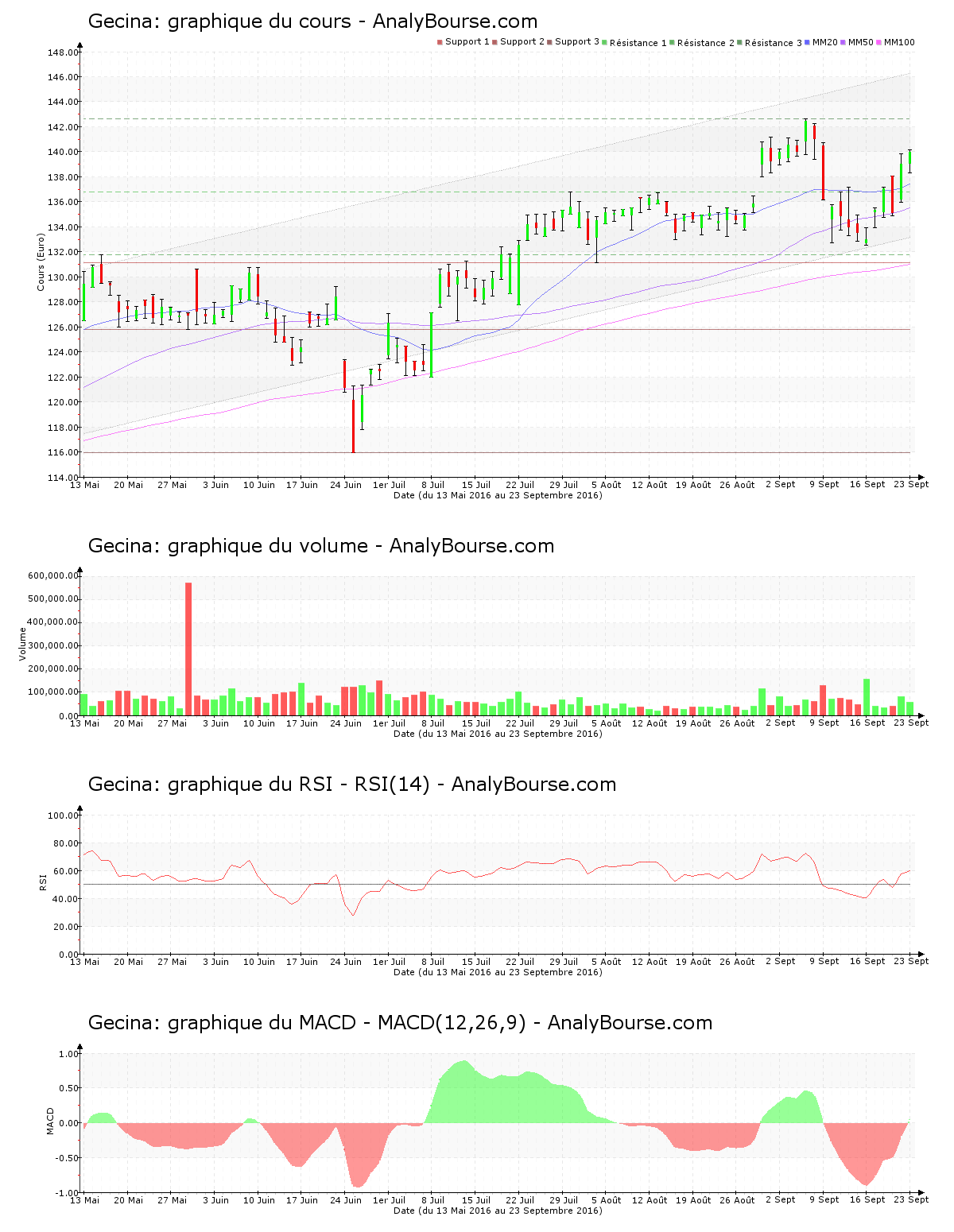Screen dimensions: 954x1232
Task: Click the 300,000.00 volume axis label
Action: point(52,646)
